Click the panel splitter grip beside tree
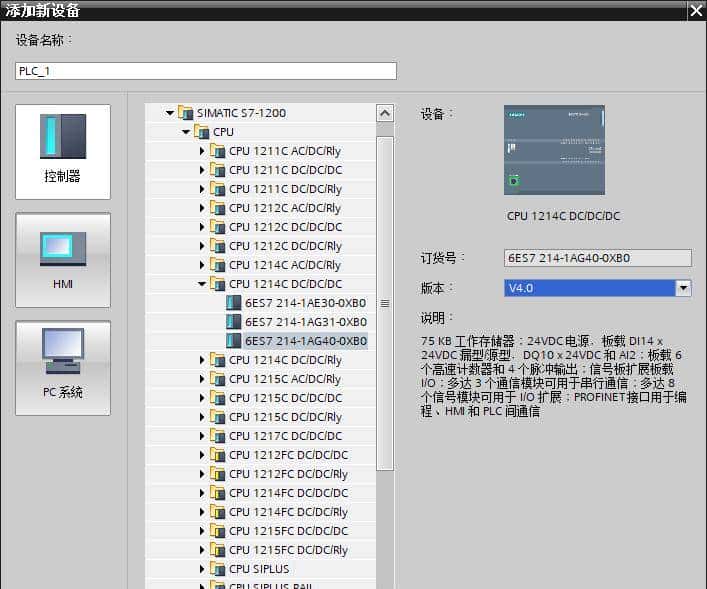This screenshot has height=589, width=707. (x=385, y=304)
